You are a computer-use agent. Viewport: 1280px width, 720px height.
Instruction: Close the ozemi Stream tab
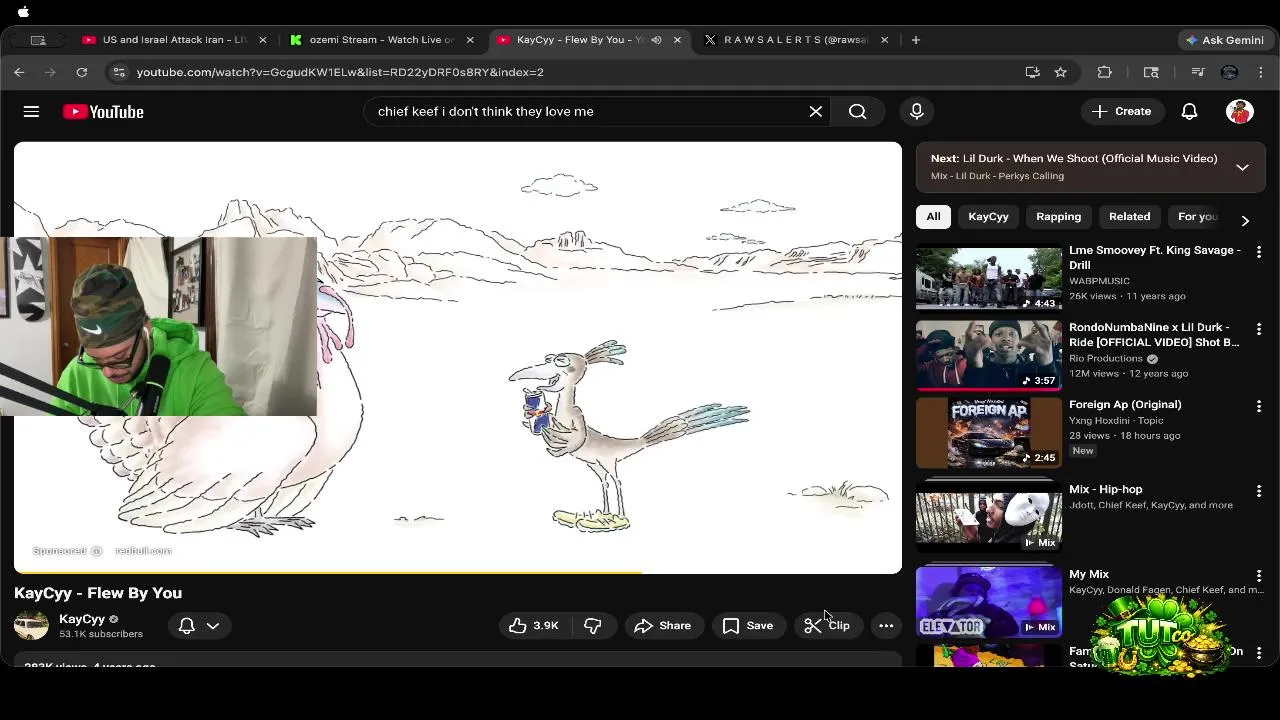470,40
